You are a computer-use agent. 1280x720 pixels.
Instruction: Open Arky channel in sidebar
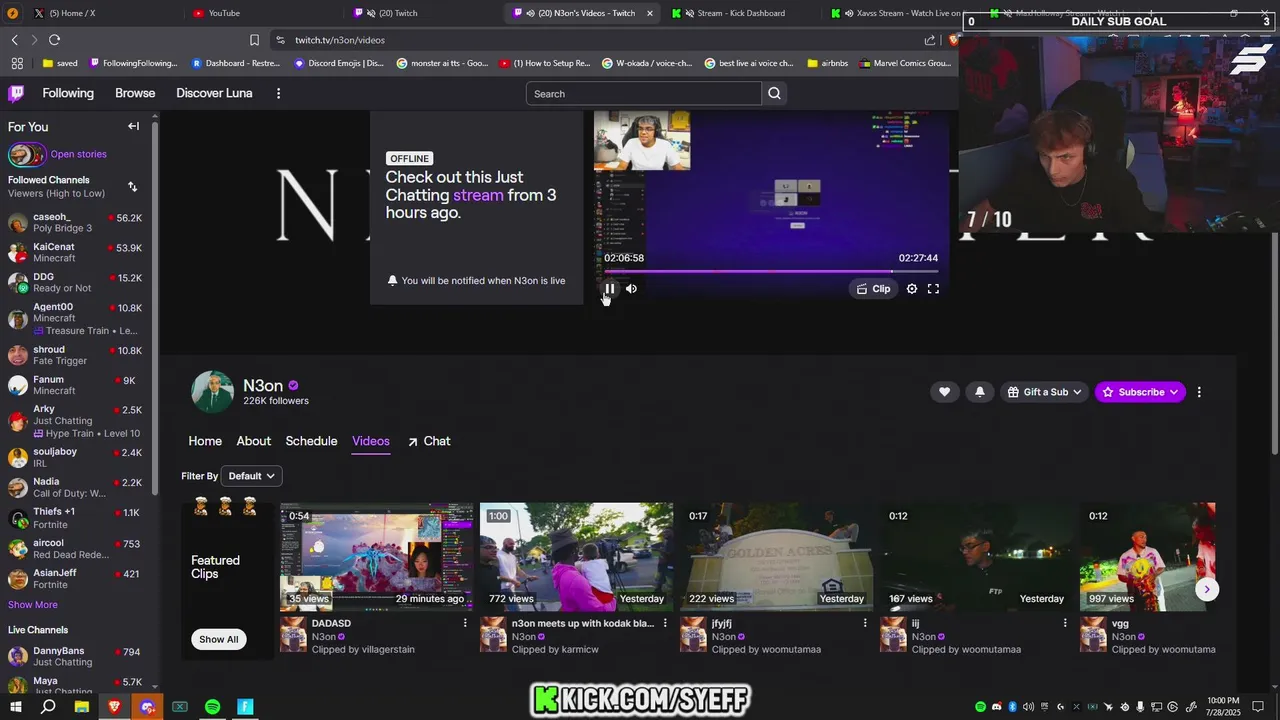point(75,421)
